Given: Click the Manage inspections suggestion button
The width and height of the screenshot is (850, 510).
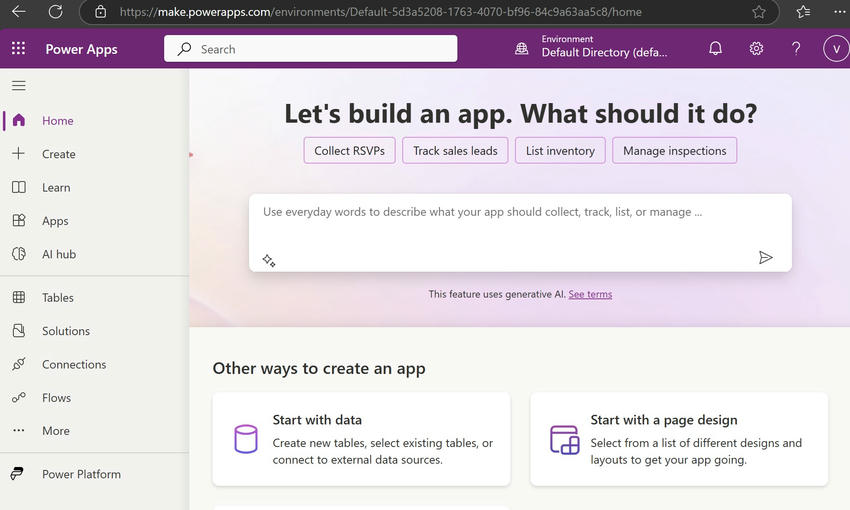Looking at the screenshot, I should click(674, 151).
